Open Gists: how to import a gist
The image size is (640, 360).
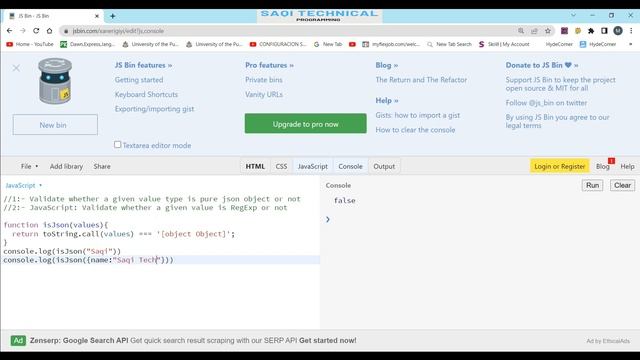[x=418, y=115]
